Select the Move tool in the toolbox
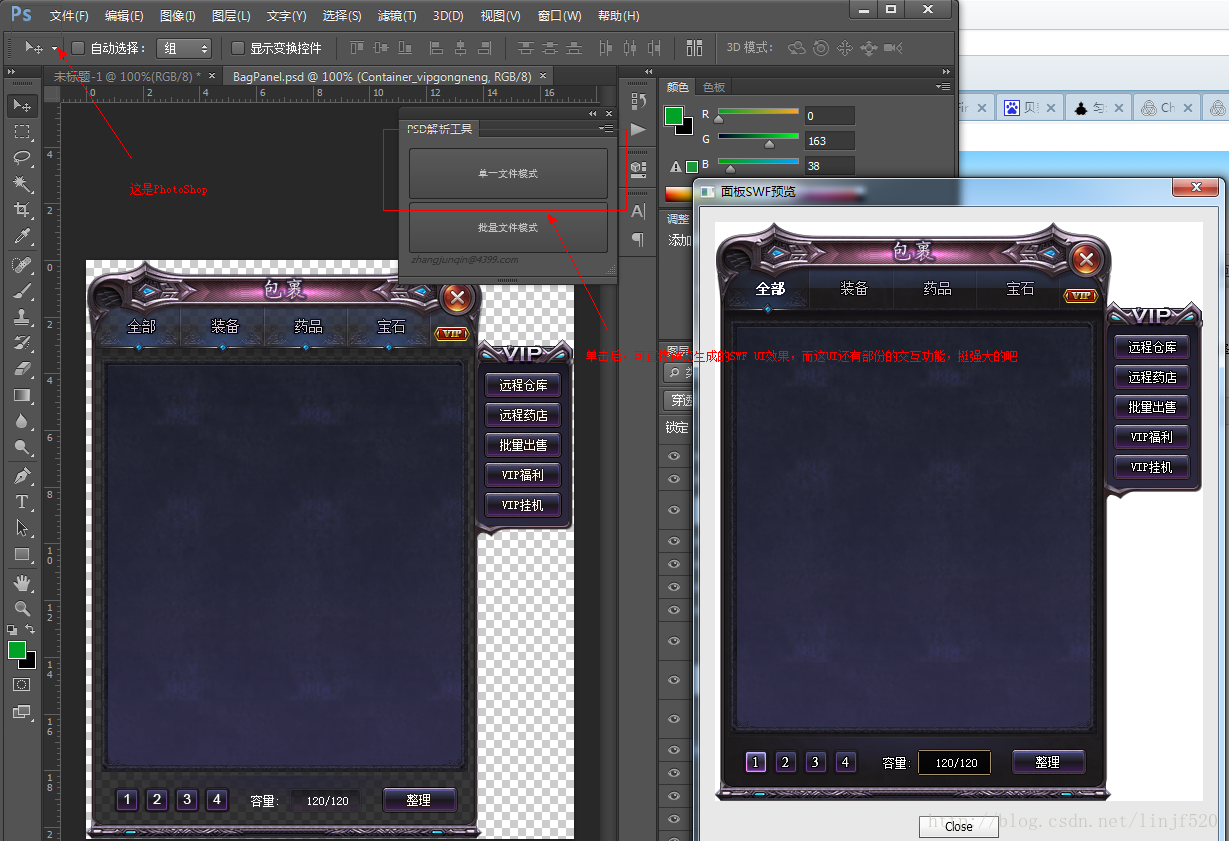 [x=22, y=105]
